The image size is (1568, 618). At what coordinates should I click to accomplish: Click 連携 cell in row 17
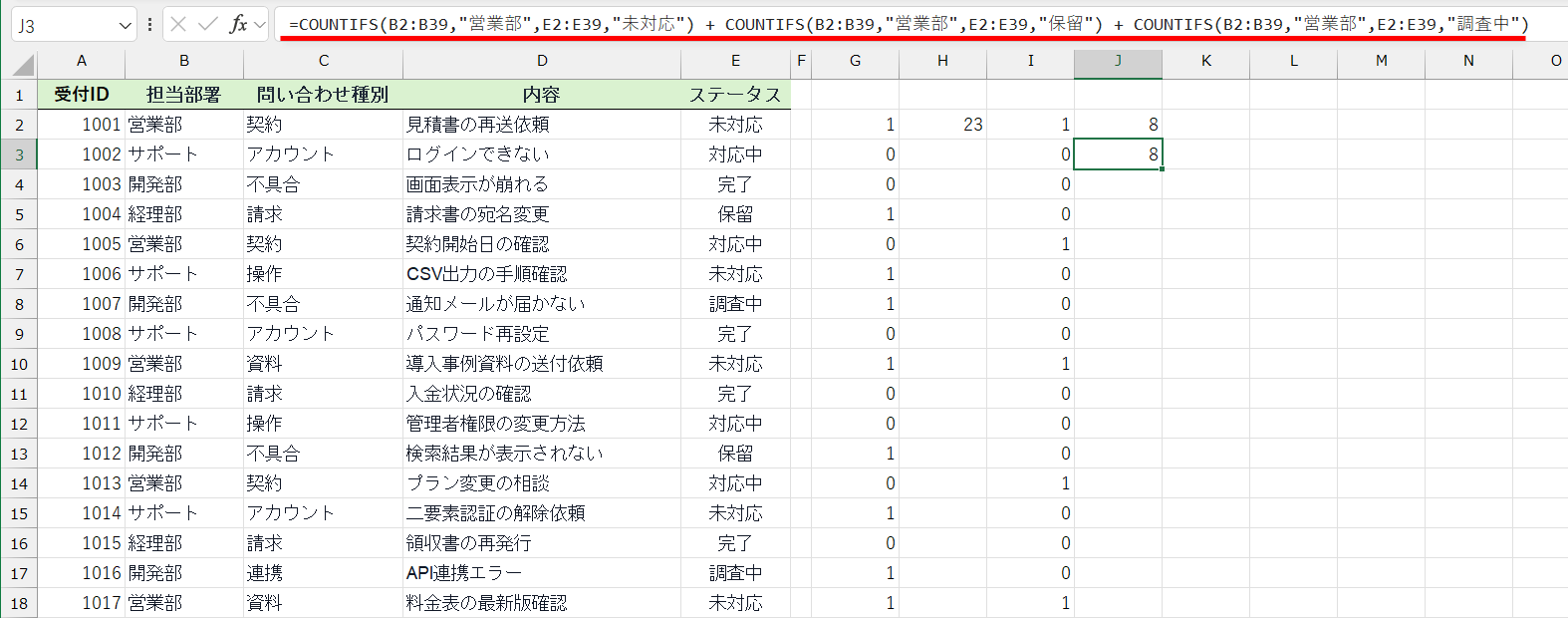(324, 573)
